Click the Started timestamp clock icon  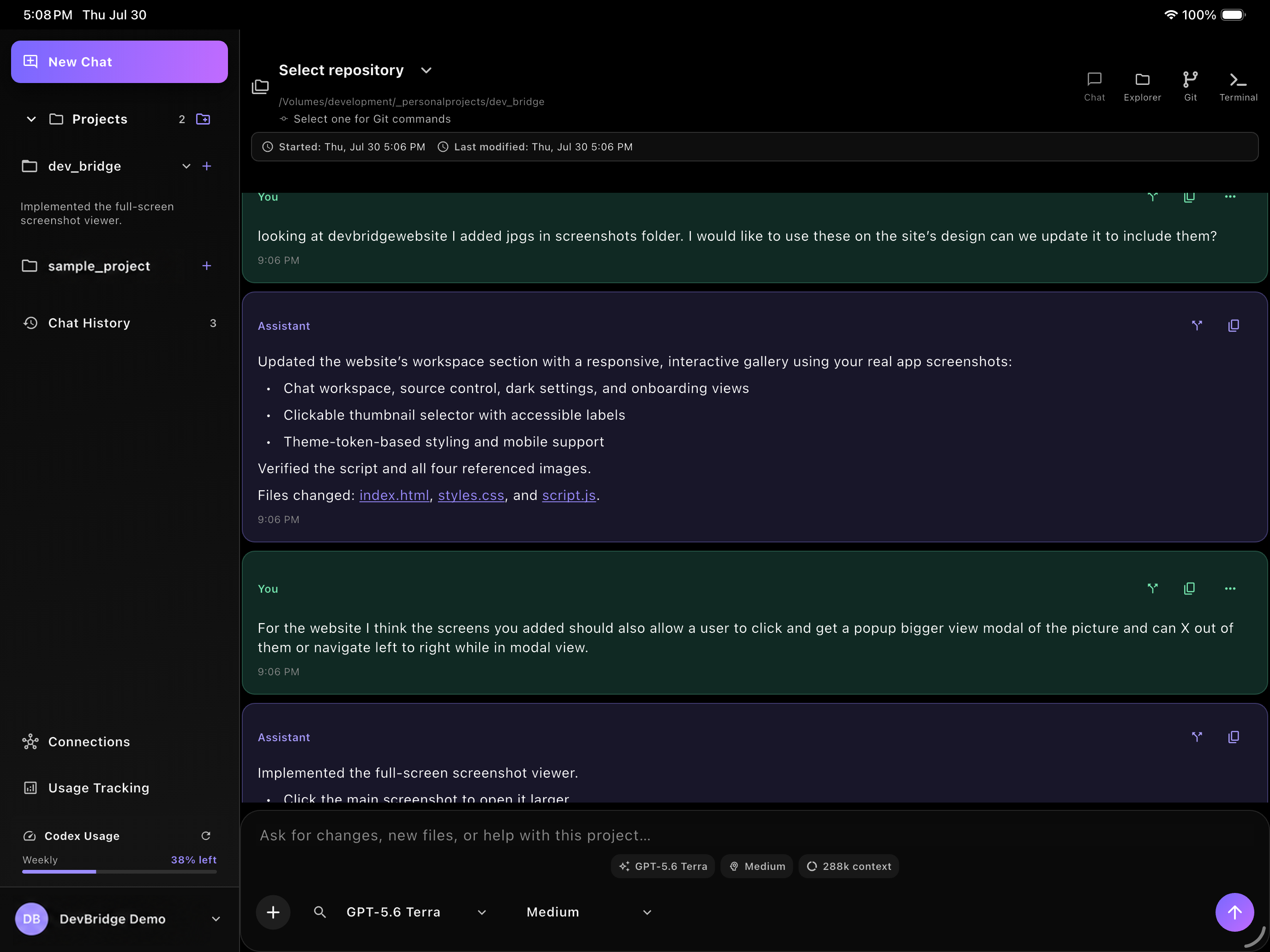coord(268,147)
